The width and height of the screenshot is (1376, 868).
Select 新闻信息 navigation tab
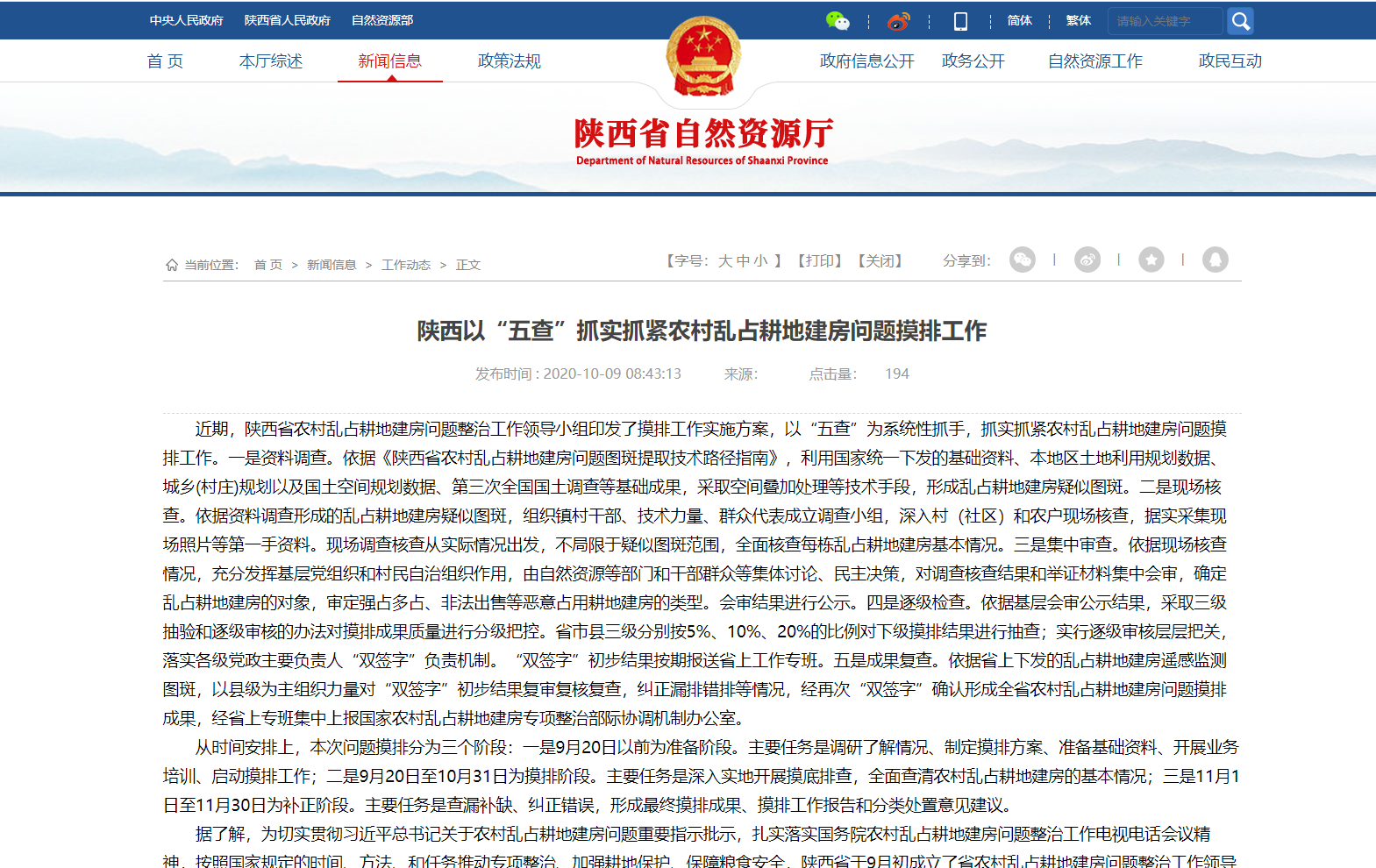[390, 61]
